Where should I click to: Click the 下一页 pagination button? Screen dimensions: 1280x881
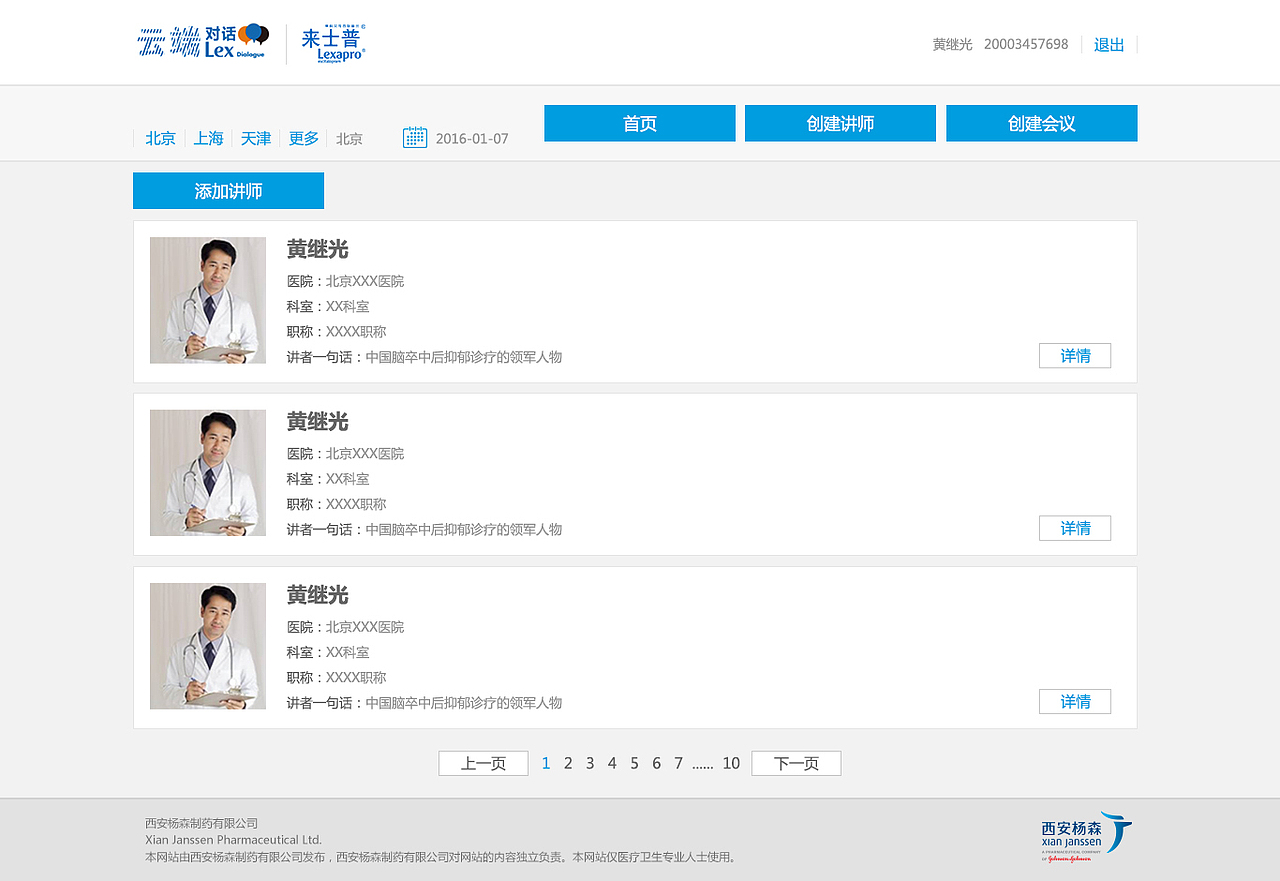click(x=796, y=762)
